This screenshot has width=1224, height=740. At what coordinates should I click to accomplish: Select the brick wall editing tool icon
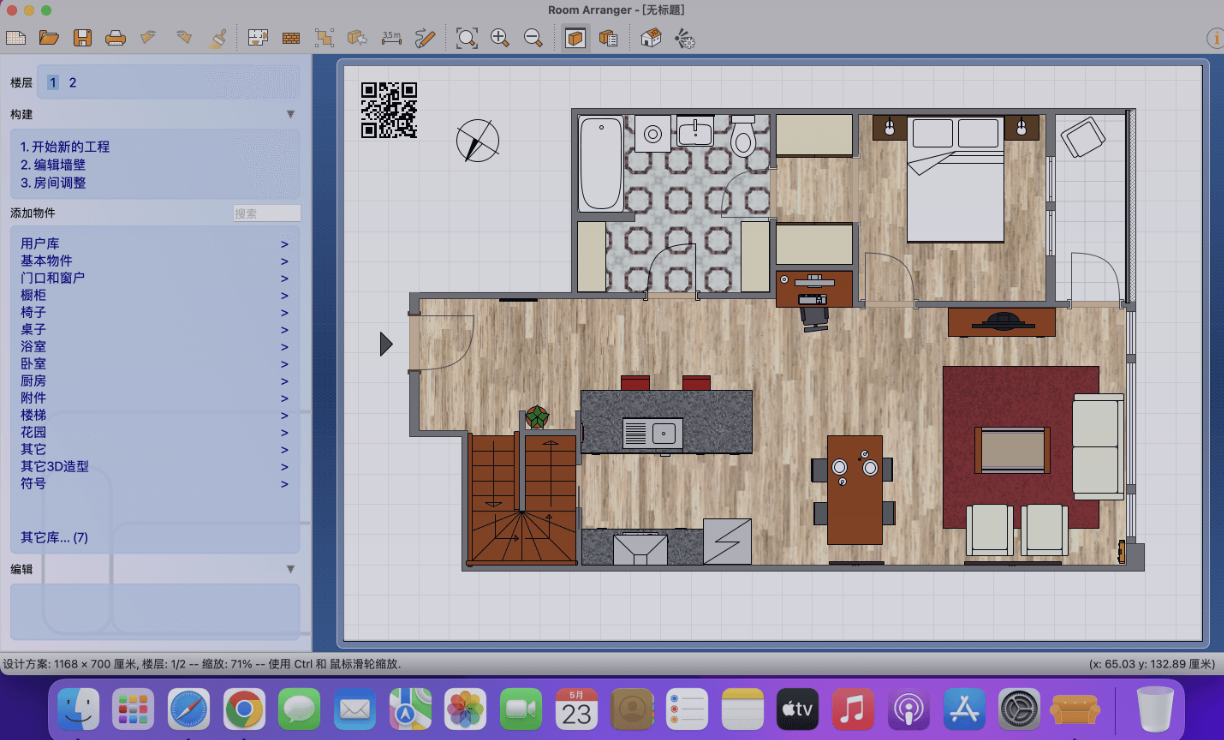(289, 38)
